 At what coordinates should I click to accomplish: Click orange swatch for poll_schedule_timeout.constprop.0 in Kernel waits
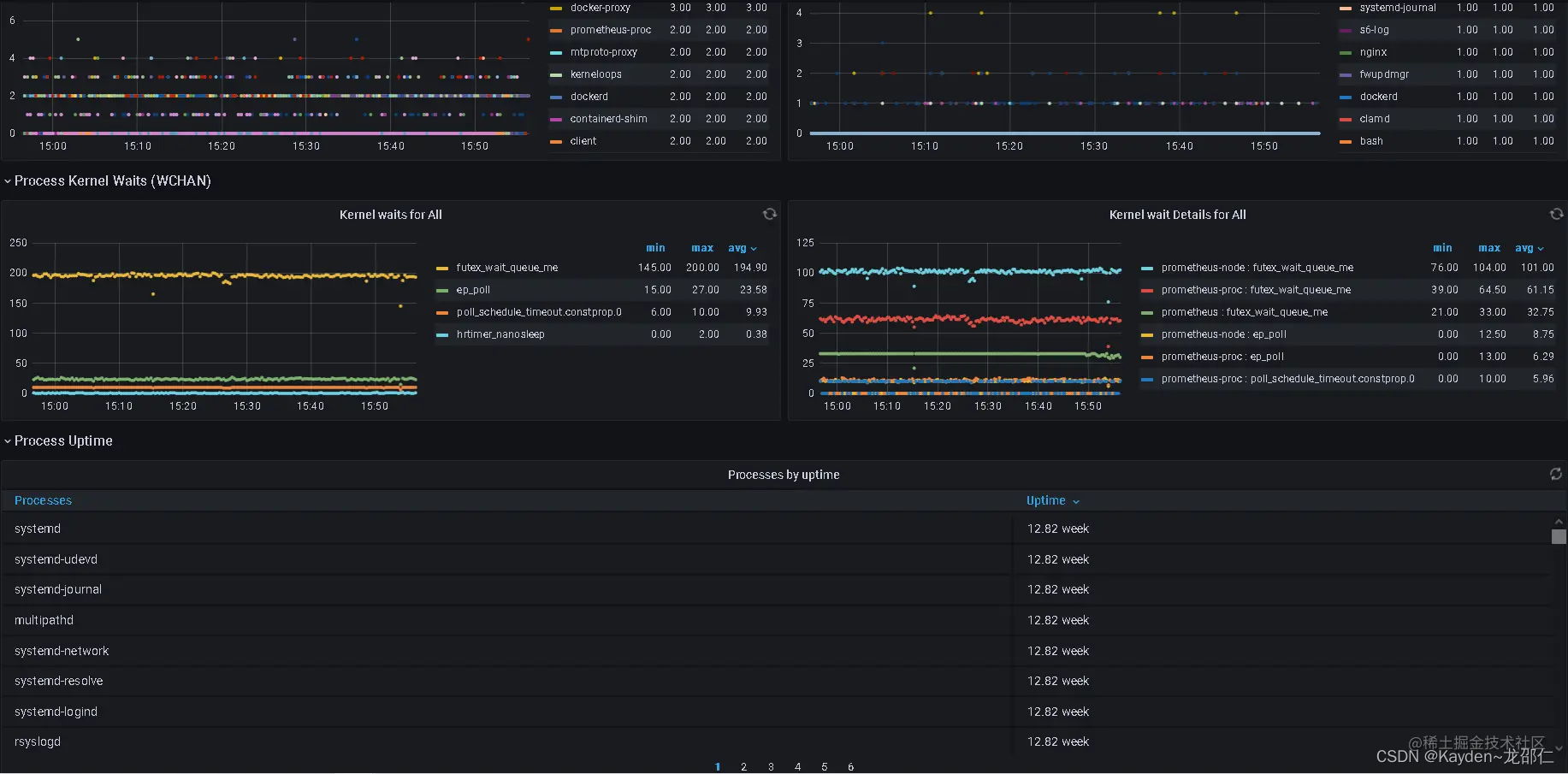(x=442, y=313)
